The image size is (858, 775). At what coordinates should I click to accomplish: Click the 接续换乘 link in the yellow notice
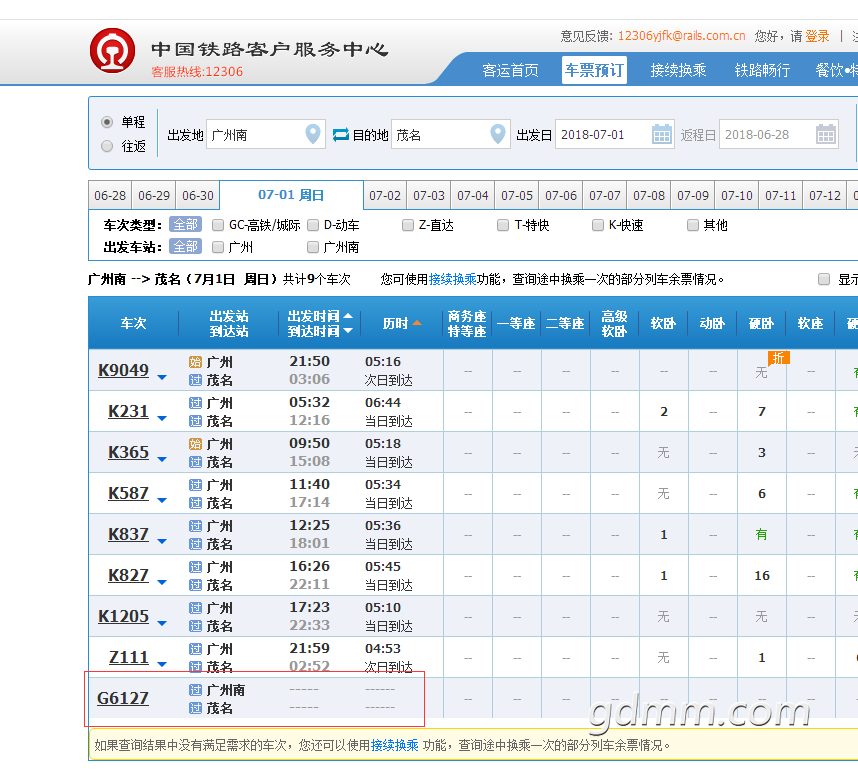pyautogui.click(x=395, y=745)
